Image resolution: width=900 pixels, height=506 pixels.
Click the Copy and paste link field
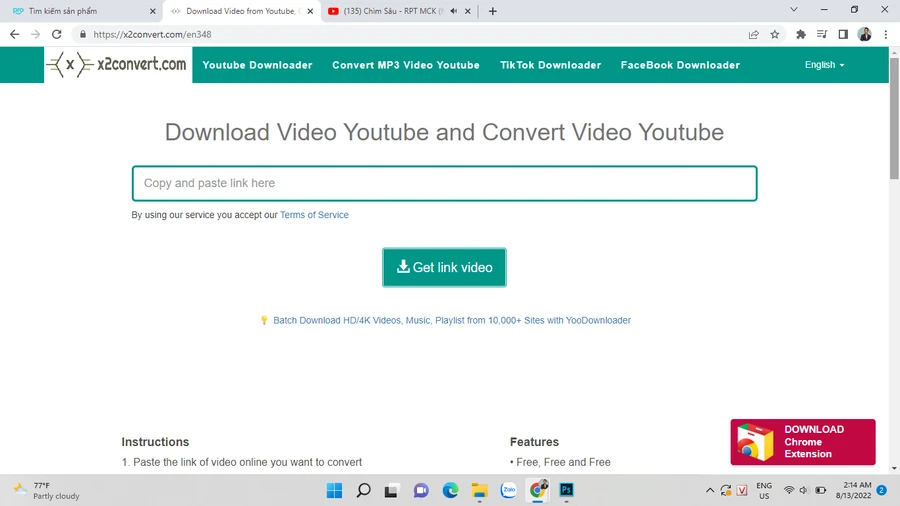(x=444, y=184)
